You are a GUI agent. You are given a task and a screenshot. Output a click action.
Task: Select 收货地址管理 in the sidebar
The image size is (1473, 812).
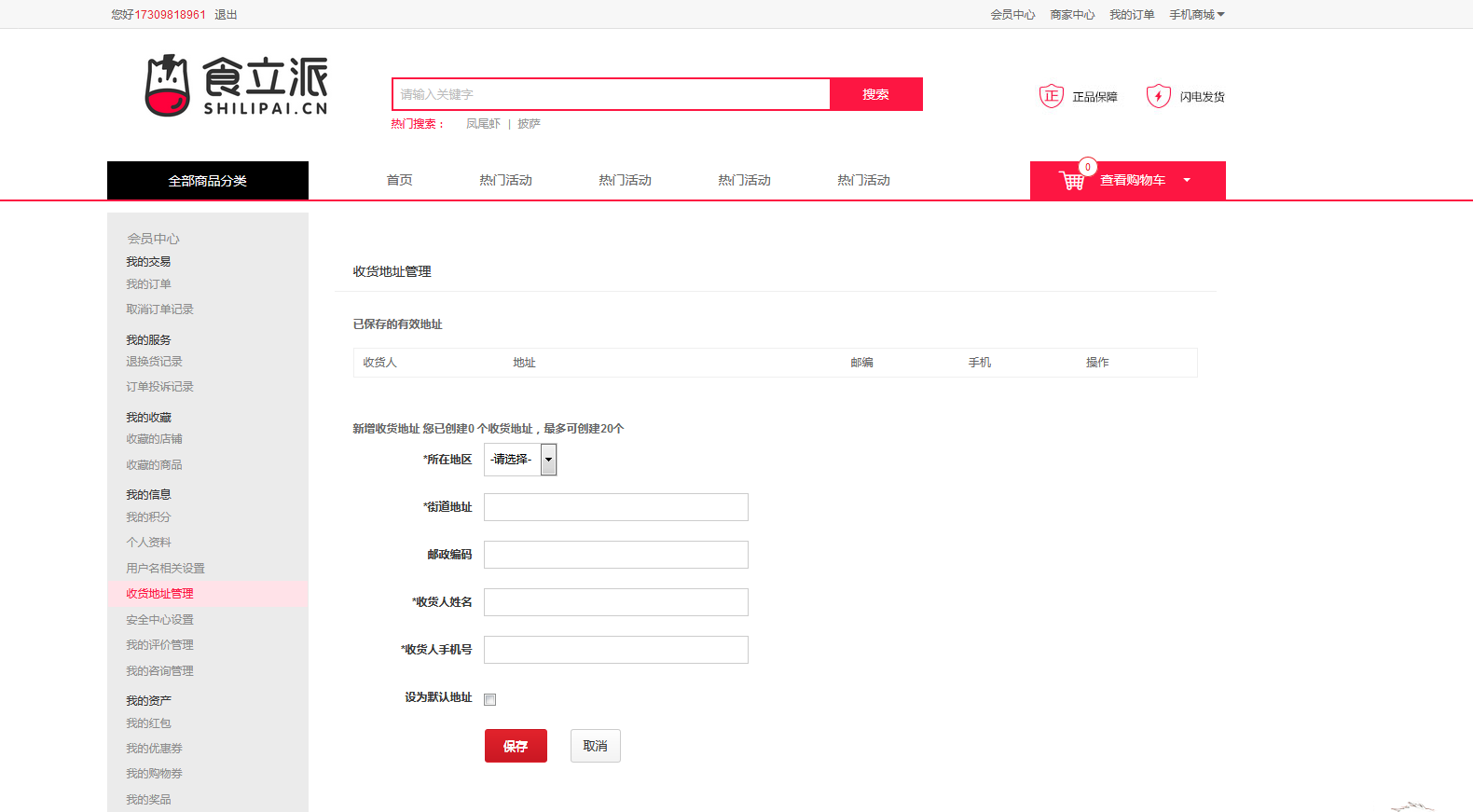point(159,594)
